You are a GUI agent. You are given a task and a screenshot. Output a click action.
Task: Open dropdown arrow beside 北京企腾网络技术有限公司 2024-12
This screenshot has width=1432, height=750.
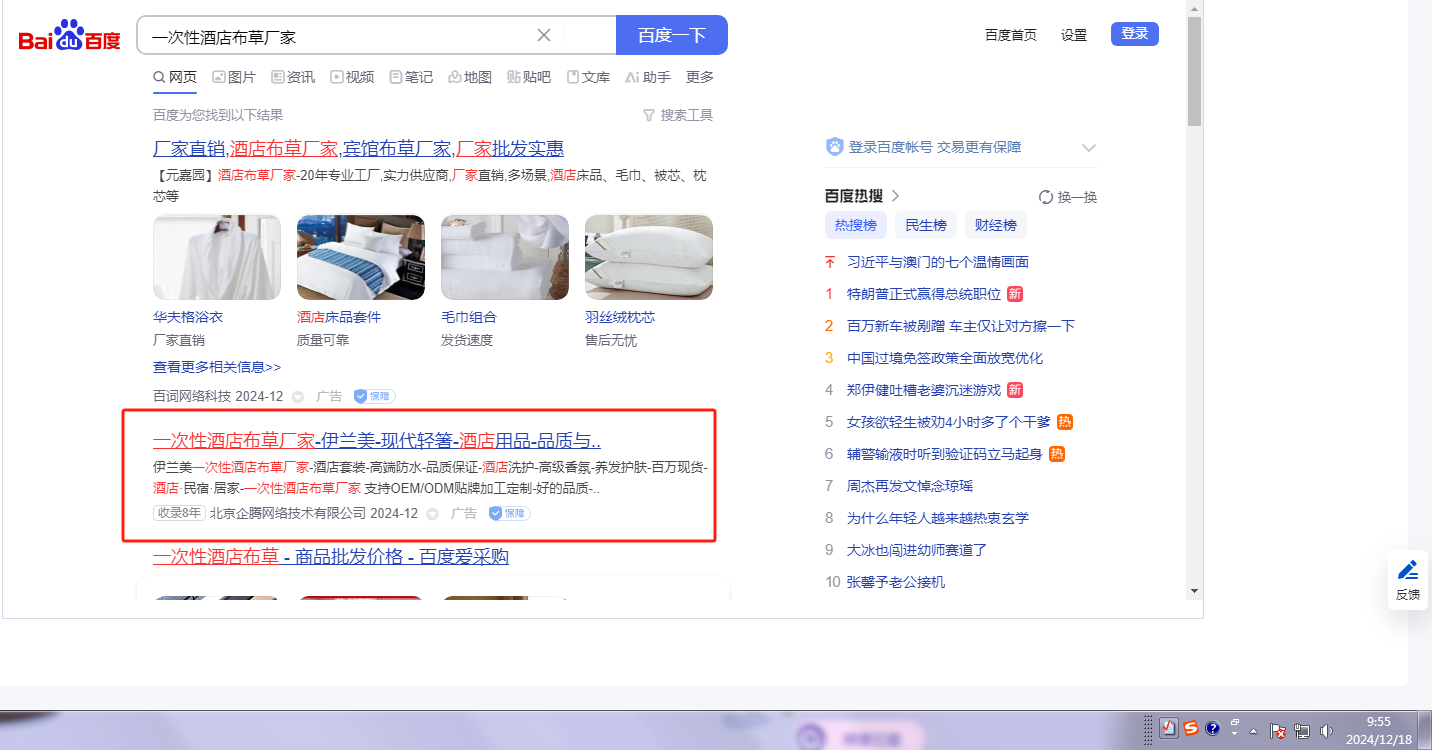click(x=432, y=514)
